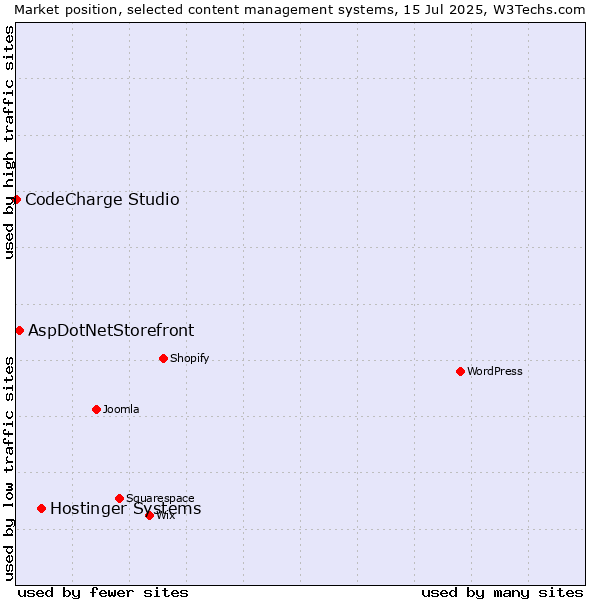
Task: Click the "Hostinger Systems" label text
Action: pyautogui.click(x=126, y=509)
